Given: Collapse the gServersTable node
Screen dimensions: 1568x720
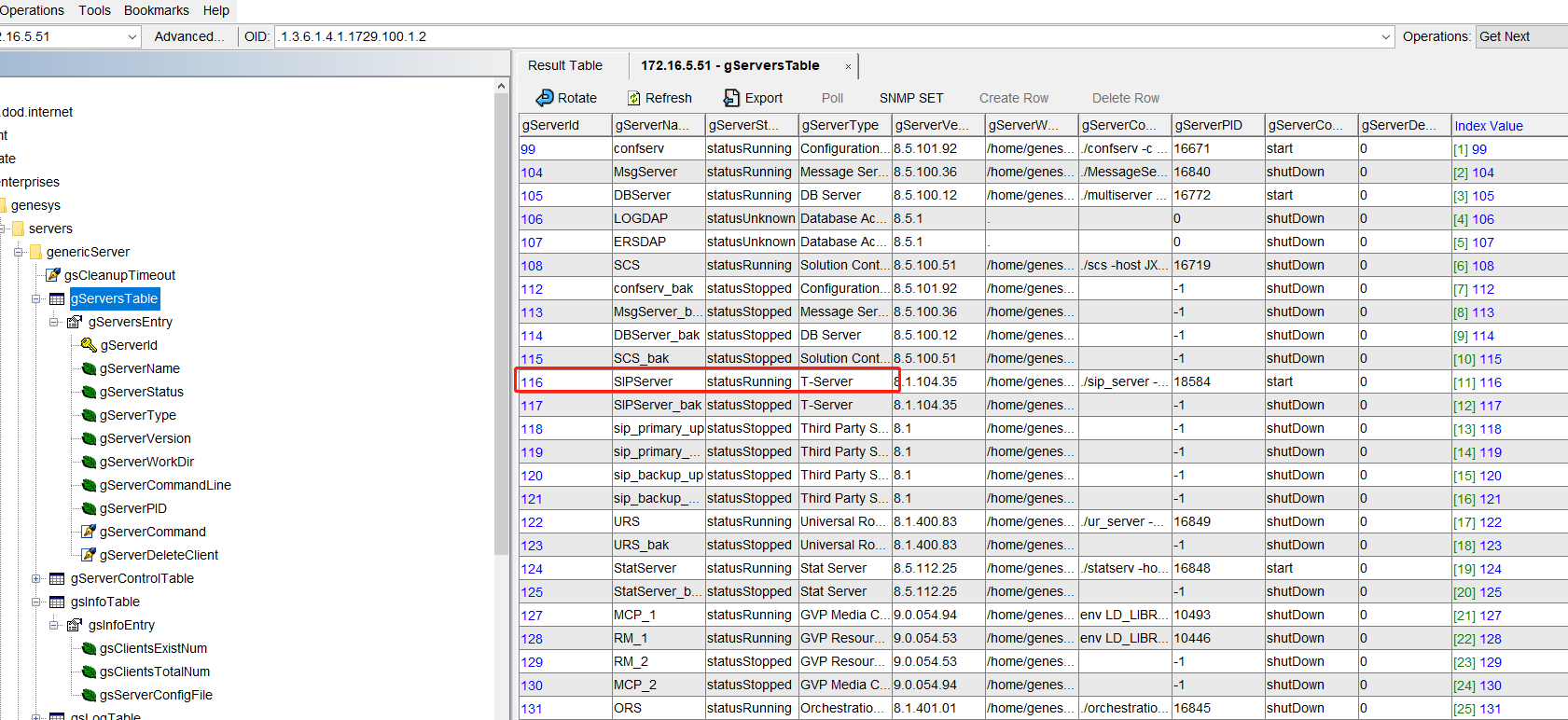Looking at the screenshot, I should pos(35,298).
